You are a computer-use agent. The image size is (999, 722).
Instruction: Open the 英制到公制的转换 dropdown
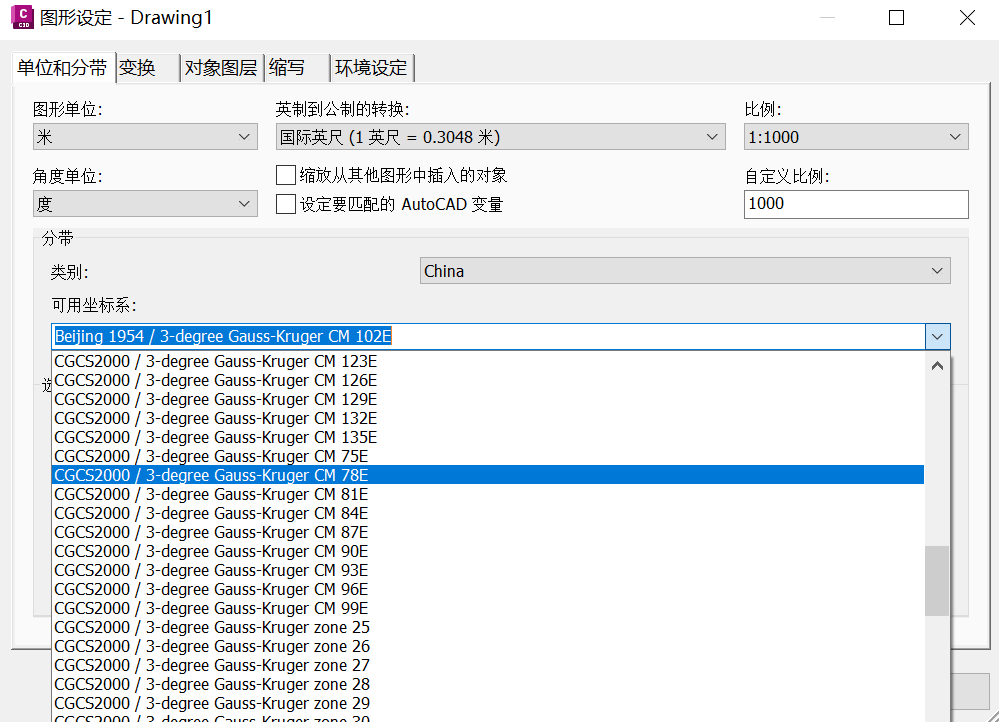pos(711,136)
